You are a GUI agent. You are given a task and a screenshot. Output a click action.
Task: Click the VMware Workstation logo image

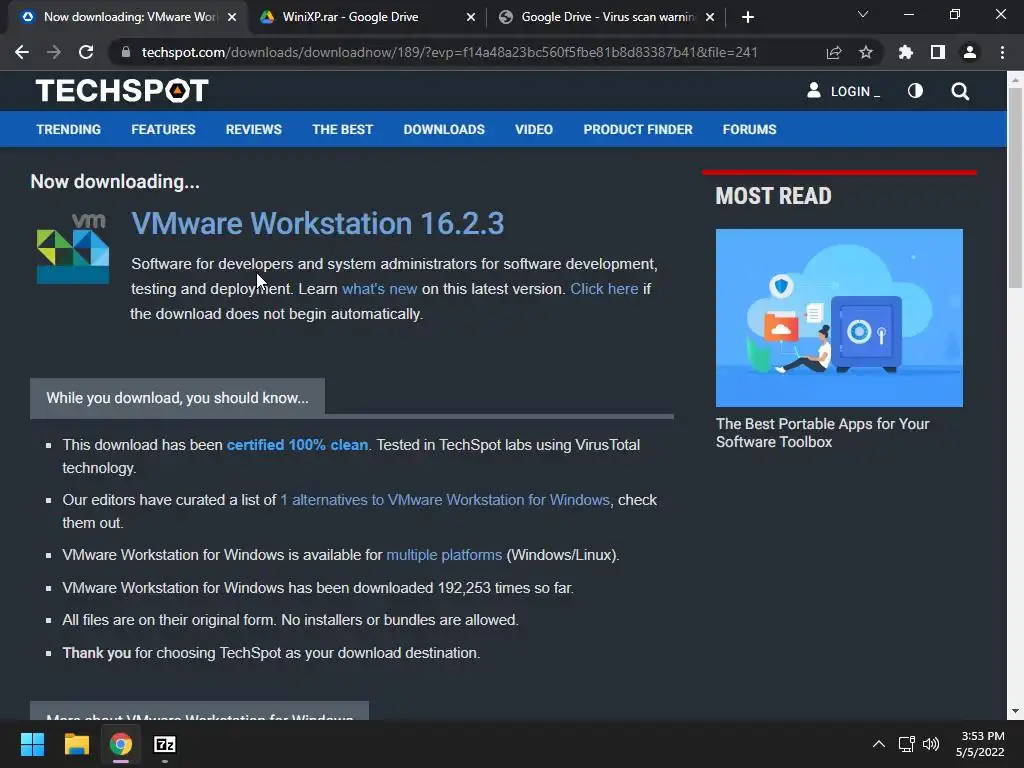tap(72, 248)
